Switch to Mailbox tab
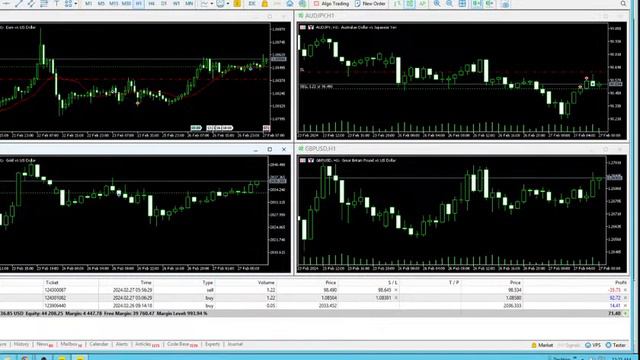640x360 pixels. [x=71, y=344]
